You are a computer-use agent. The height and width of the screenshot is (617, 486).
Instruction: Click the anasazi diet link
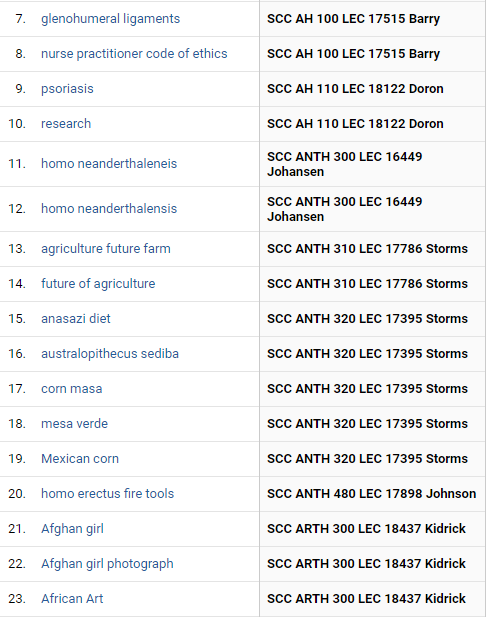click(x=76, y=318)
